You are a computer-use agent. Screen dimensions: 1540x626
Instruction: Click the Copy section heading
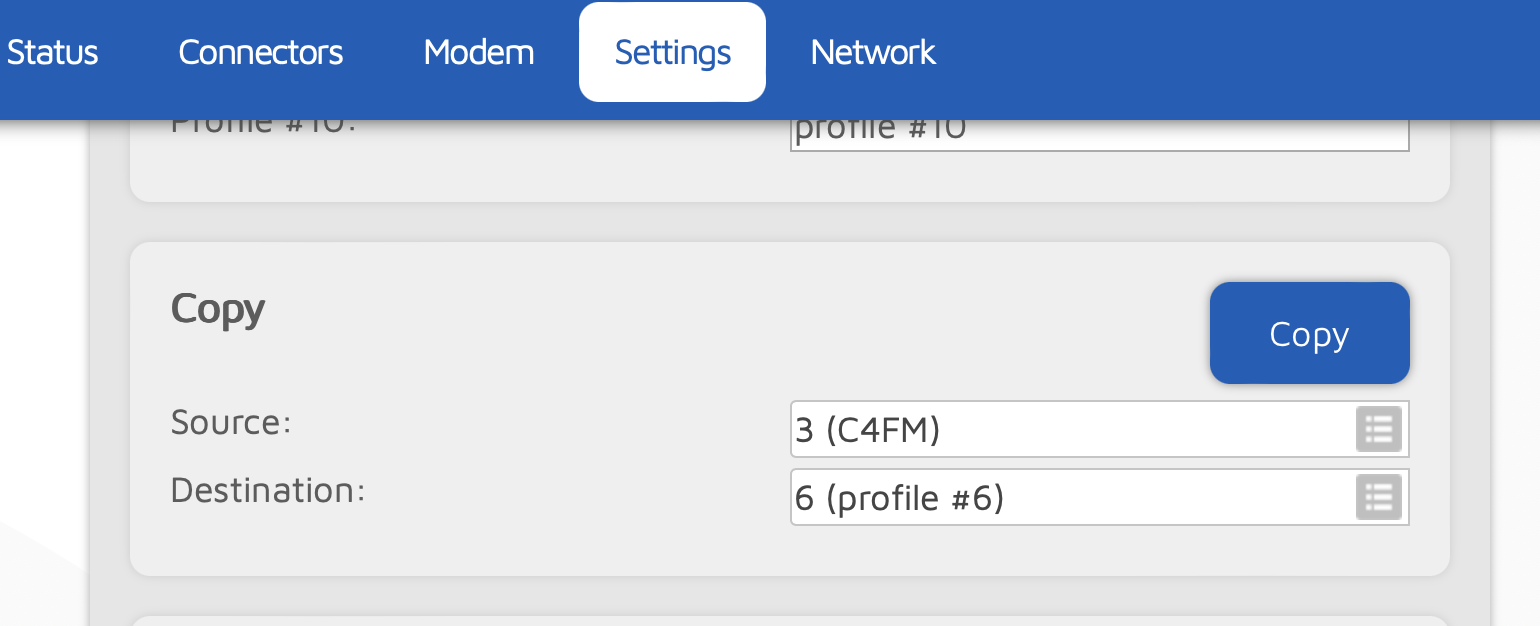(217, 309)
